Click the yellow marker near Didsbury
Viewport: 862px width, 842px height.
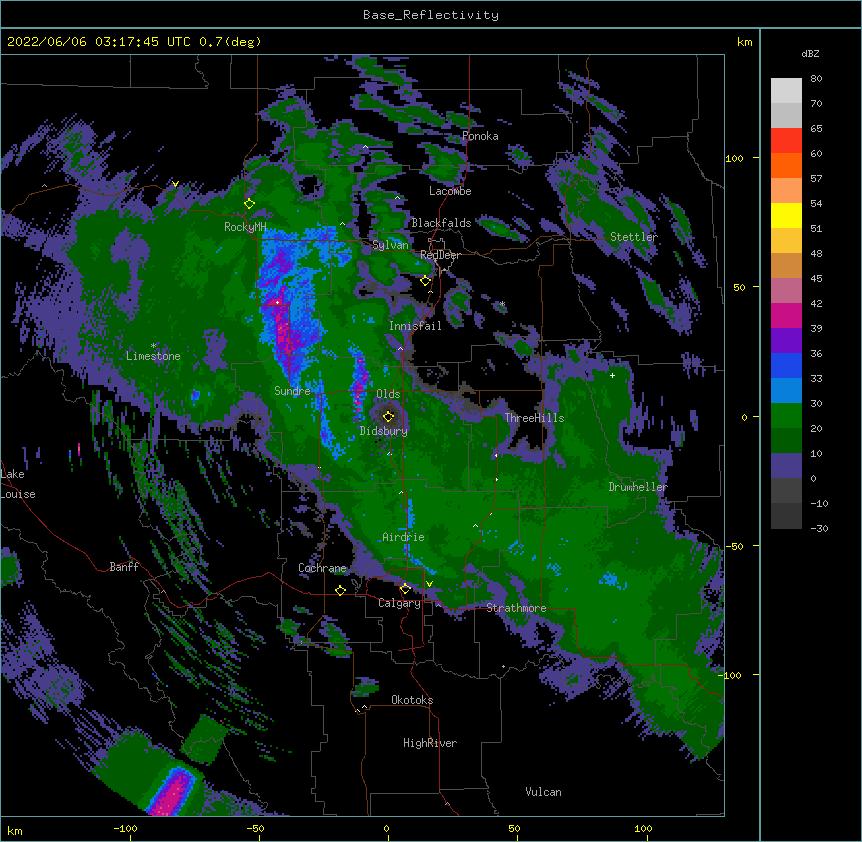tap(388, 416)
